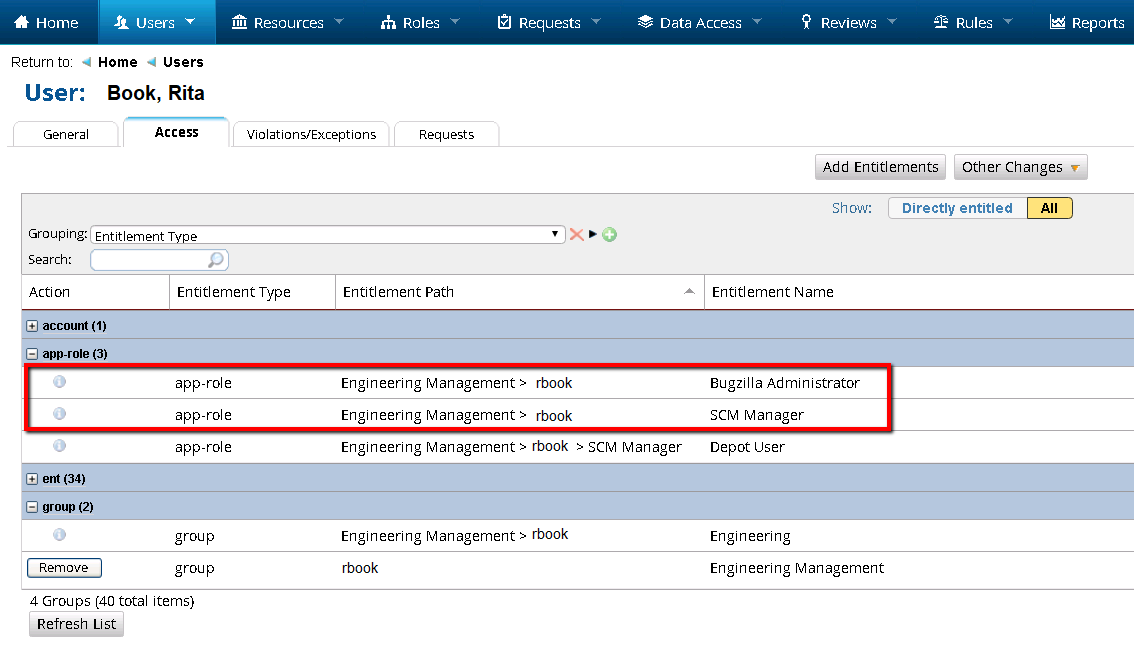The height and width of the screenshot is (667, 1134).
Task: Open the Grouping dropdown list
Action: 328,235
